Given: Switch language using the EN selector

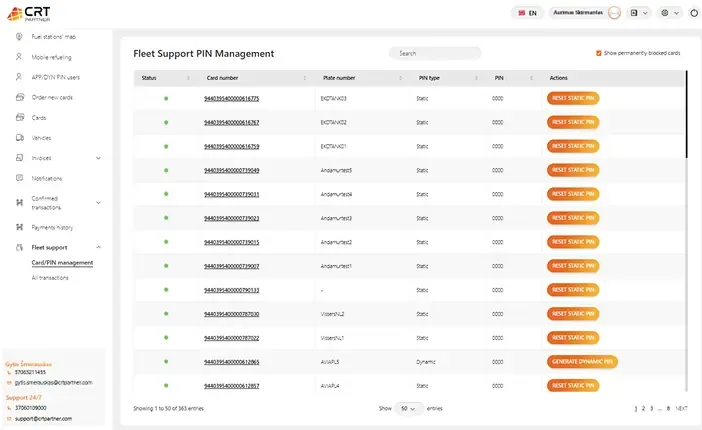Looking at the screenshot, I should point(527,13).
